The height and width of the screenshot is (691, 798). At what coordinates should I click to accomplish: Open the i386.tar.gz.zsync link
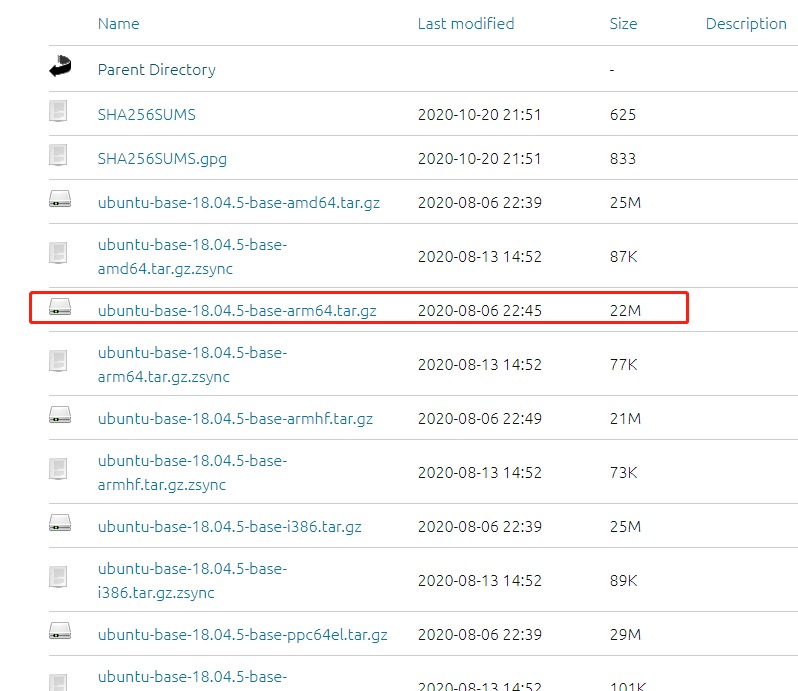[x=192, y=580]
